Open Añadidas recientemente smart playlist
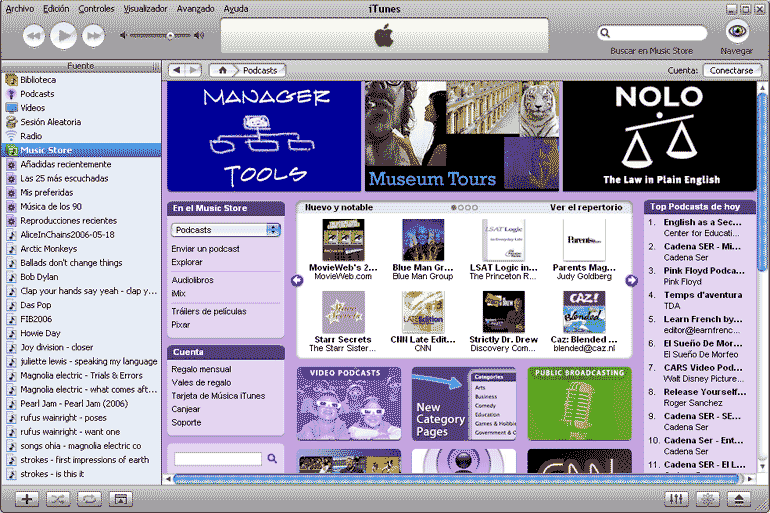 (81, 164)
